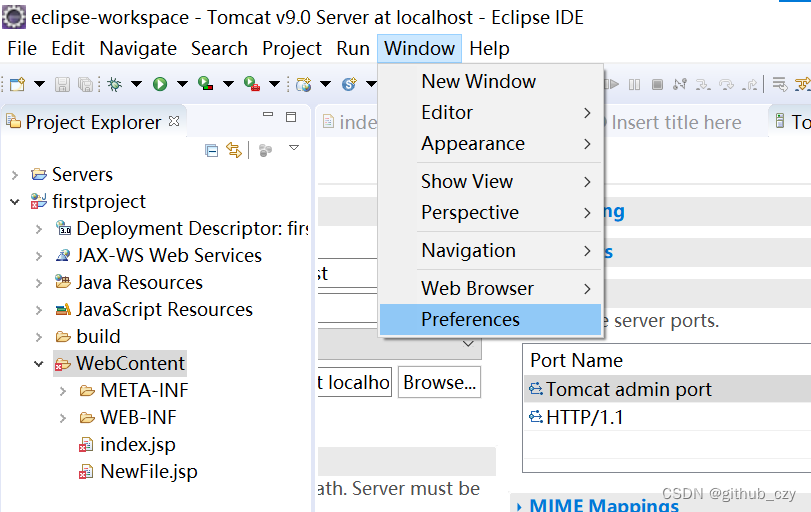Image resolution: width=811 pixels, height=512 pixels.
Task: Expand the WEB-INF folder
Action: coord(63,418)
